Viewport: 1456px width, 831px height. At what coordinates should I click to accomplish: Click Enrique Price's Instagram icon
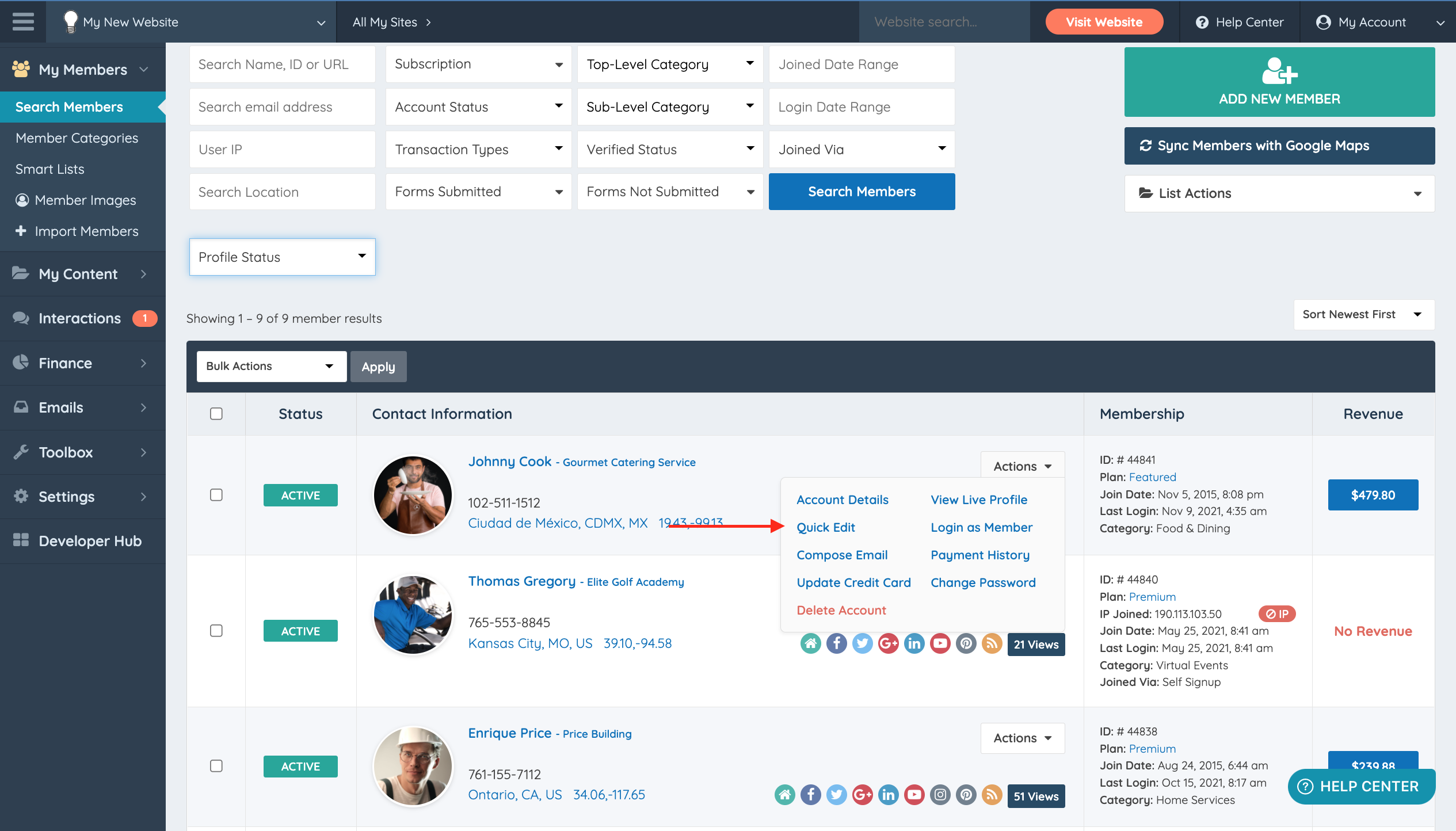[x=940, y=795]
